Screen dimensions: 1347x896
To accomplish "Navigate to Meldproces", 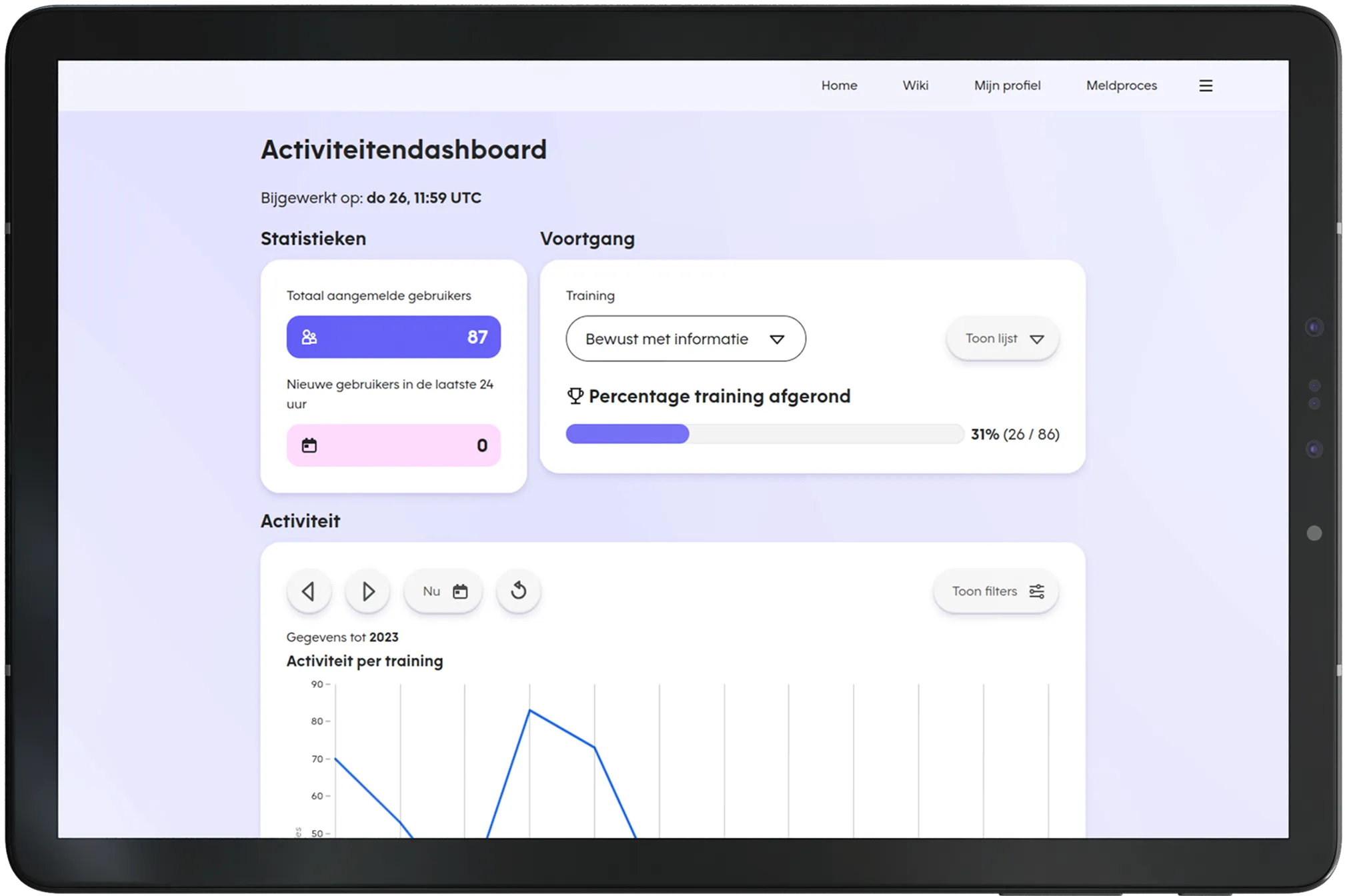I will pyautogui.click(x=1121, y=85).
